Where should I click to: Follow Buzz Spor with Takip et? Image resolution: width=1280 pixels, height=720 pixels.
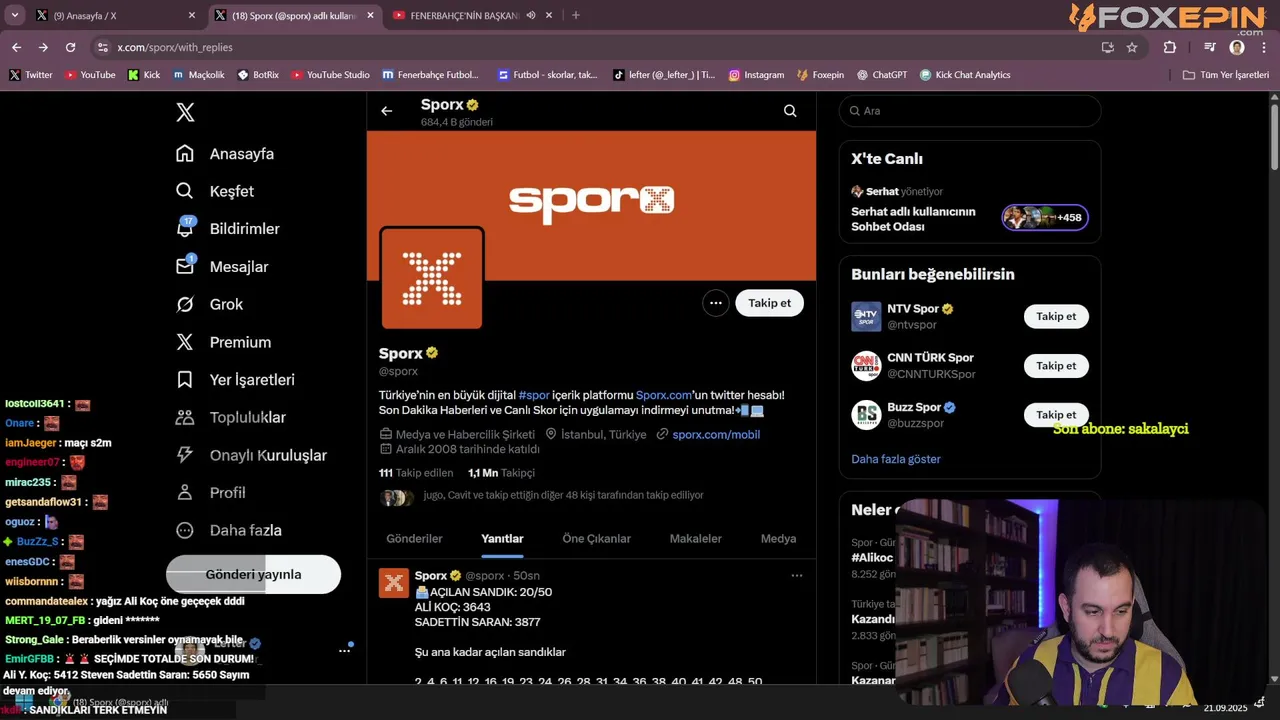[x=1056, y=414]
